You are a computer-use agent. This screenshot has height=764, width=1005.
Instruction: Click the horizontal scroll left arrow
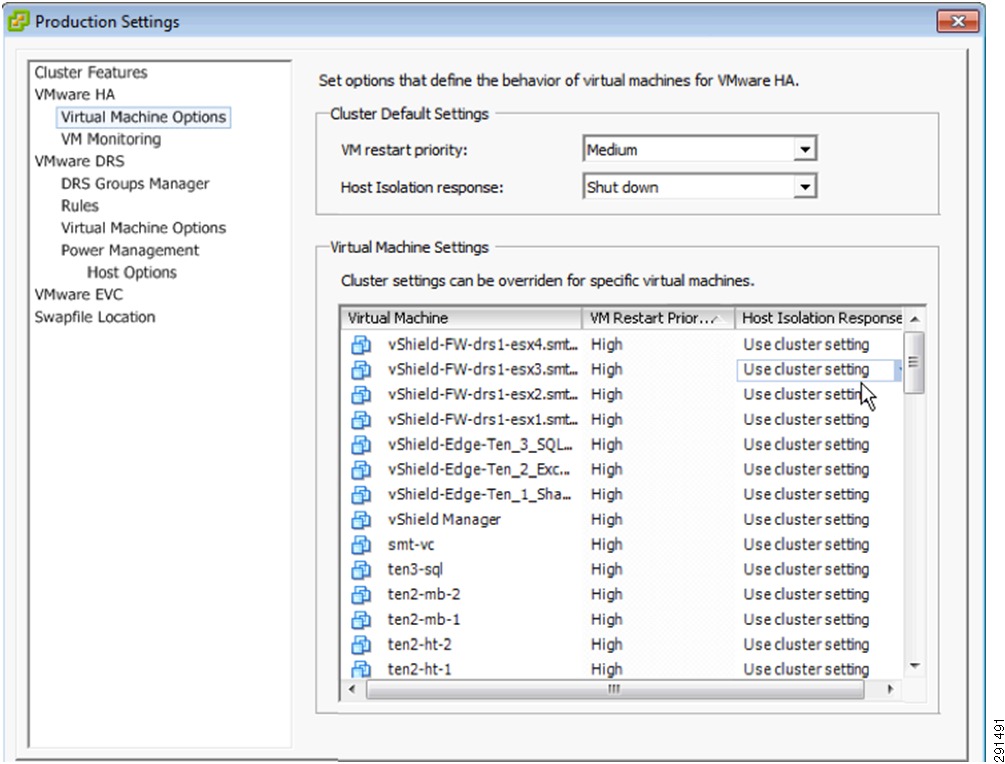(351, 690)
